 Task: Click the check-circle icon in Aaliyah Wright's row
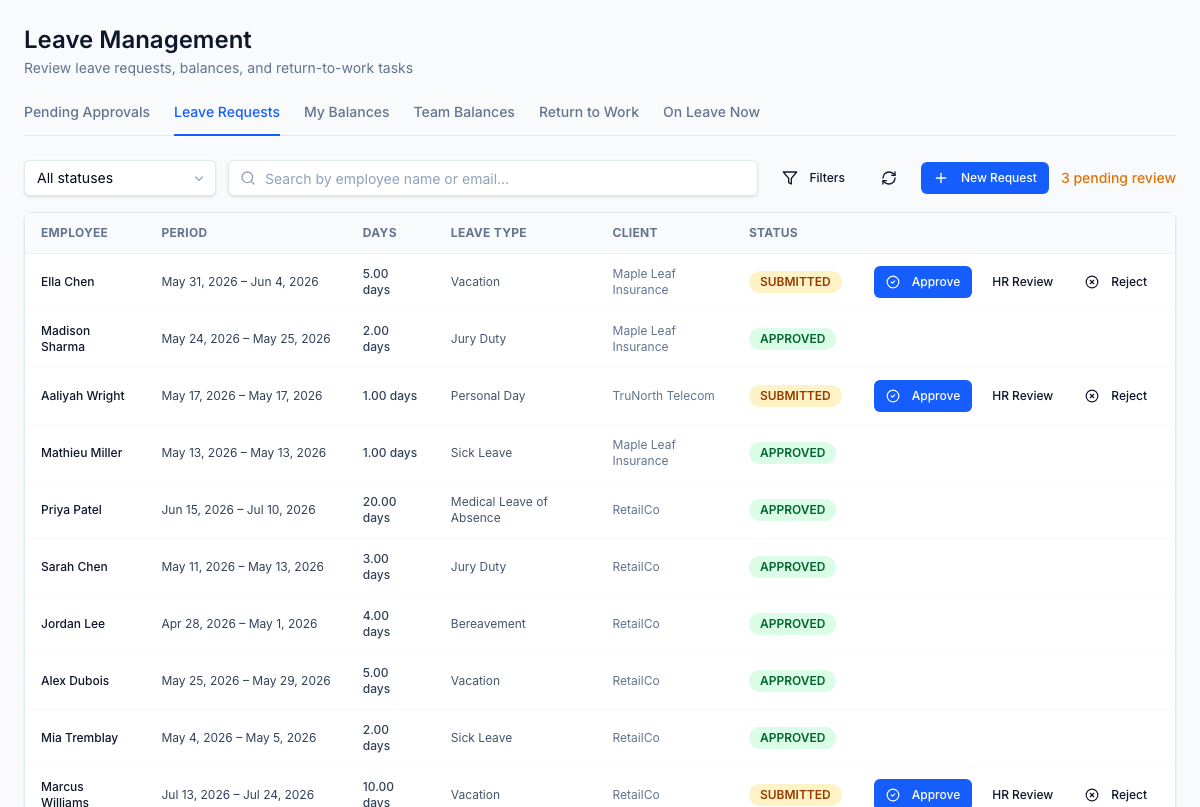pos(893,396)
